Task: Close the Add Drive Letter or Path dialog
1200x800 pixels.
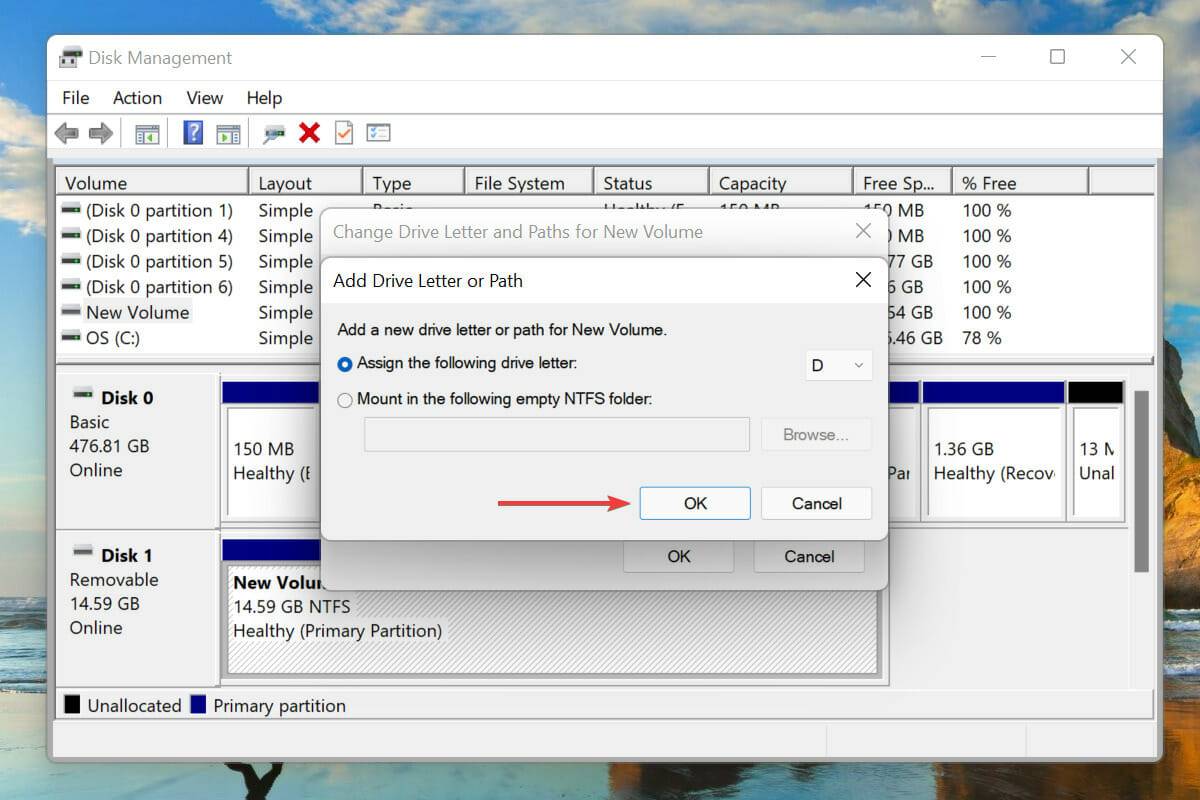Action: tap(863, 280)
